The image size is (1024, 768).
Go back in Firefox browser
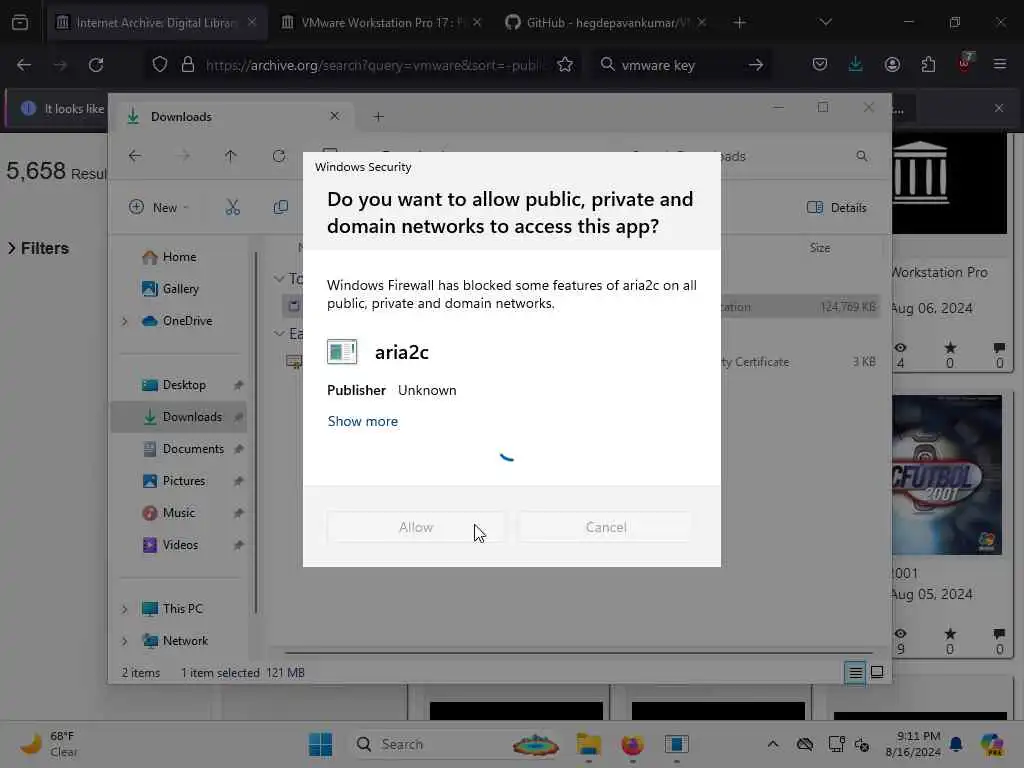pyautogui.click(x=24, y=65)
